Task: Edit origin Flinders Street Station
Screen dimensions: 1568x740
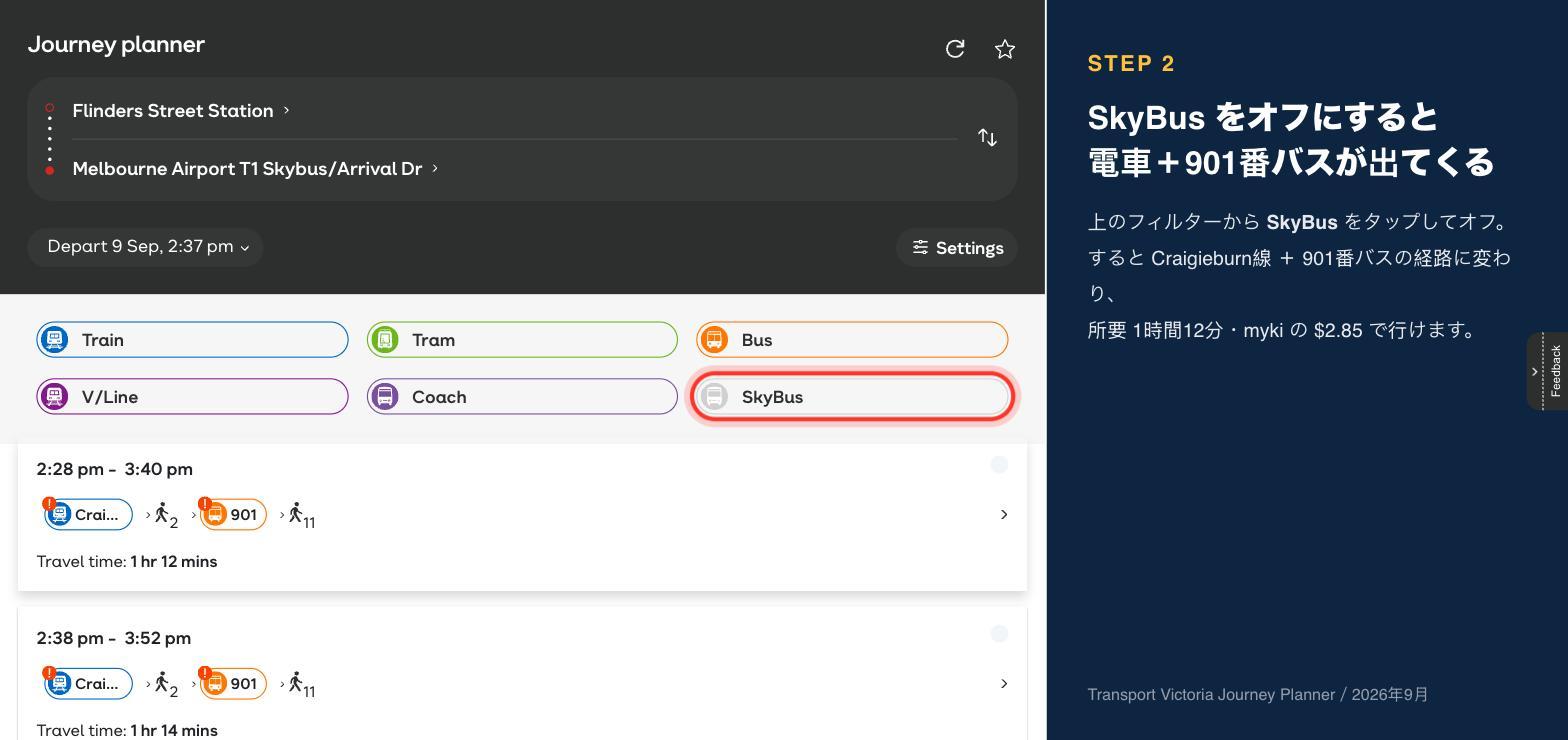Action: click(181, 111)
